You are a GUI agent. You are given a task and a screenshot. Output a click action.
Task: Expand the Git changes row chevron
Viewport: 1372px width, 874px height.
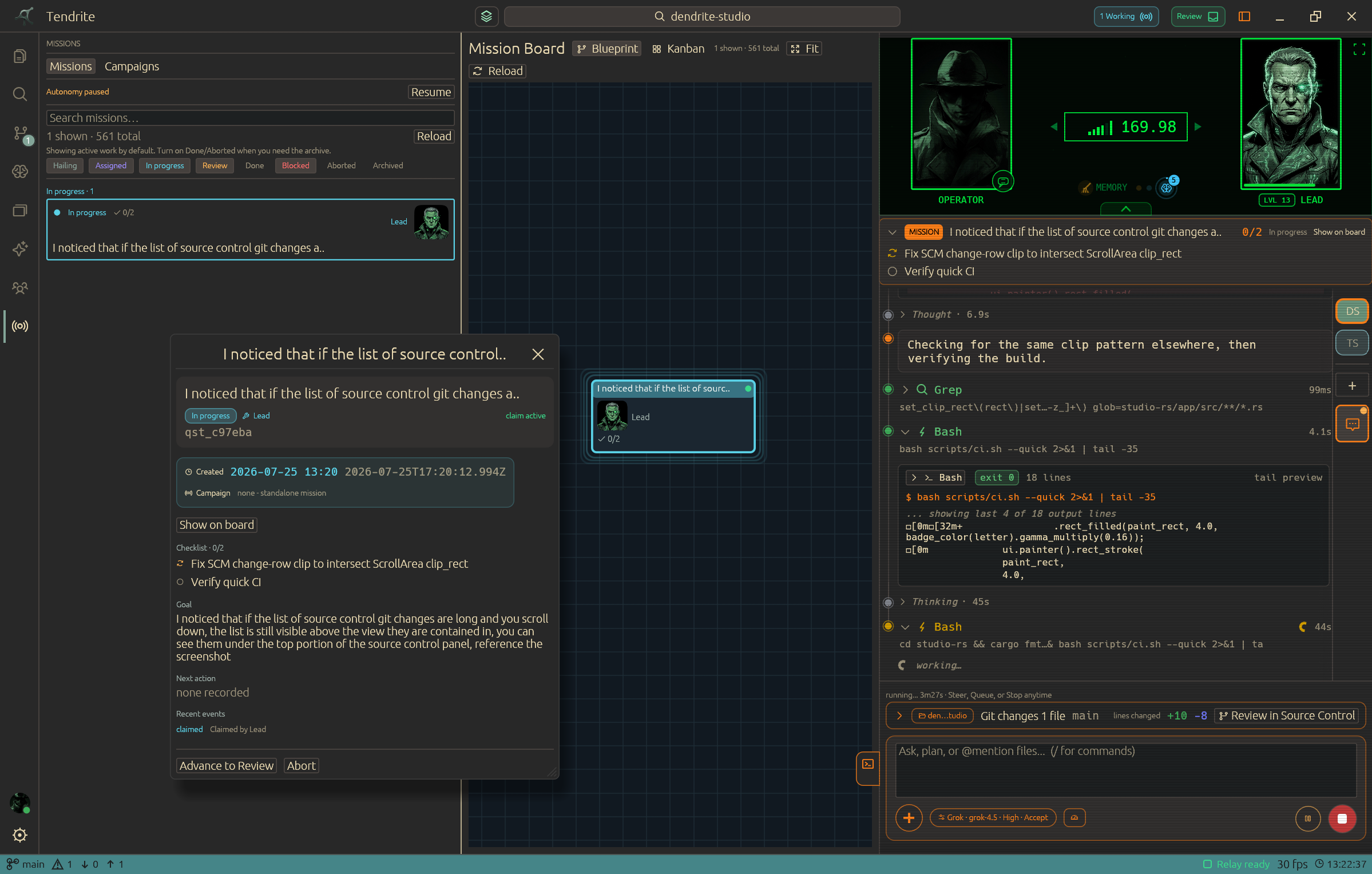tap(899, 716)
